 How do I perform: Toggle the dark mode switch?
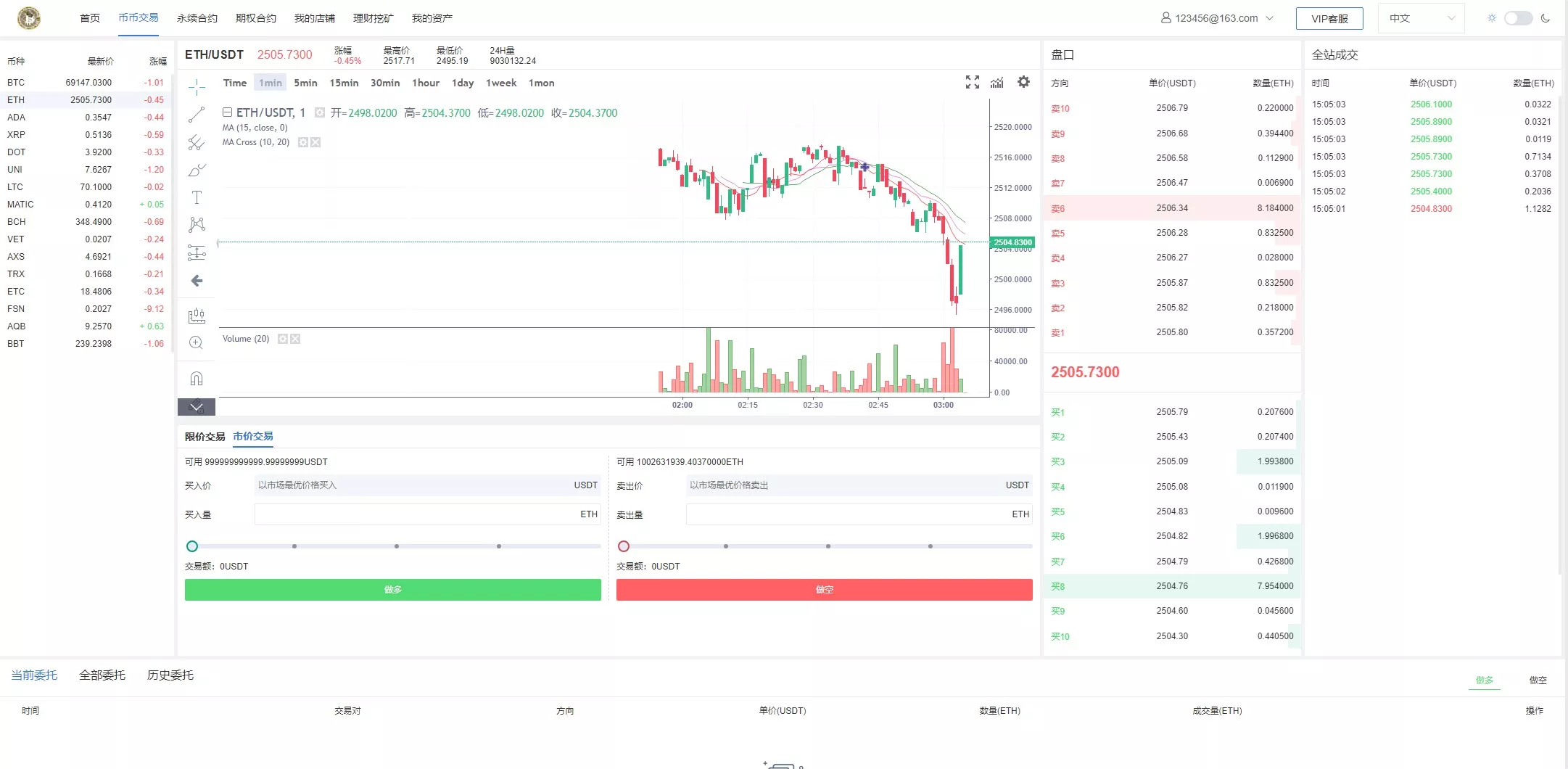1518,18
